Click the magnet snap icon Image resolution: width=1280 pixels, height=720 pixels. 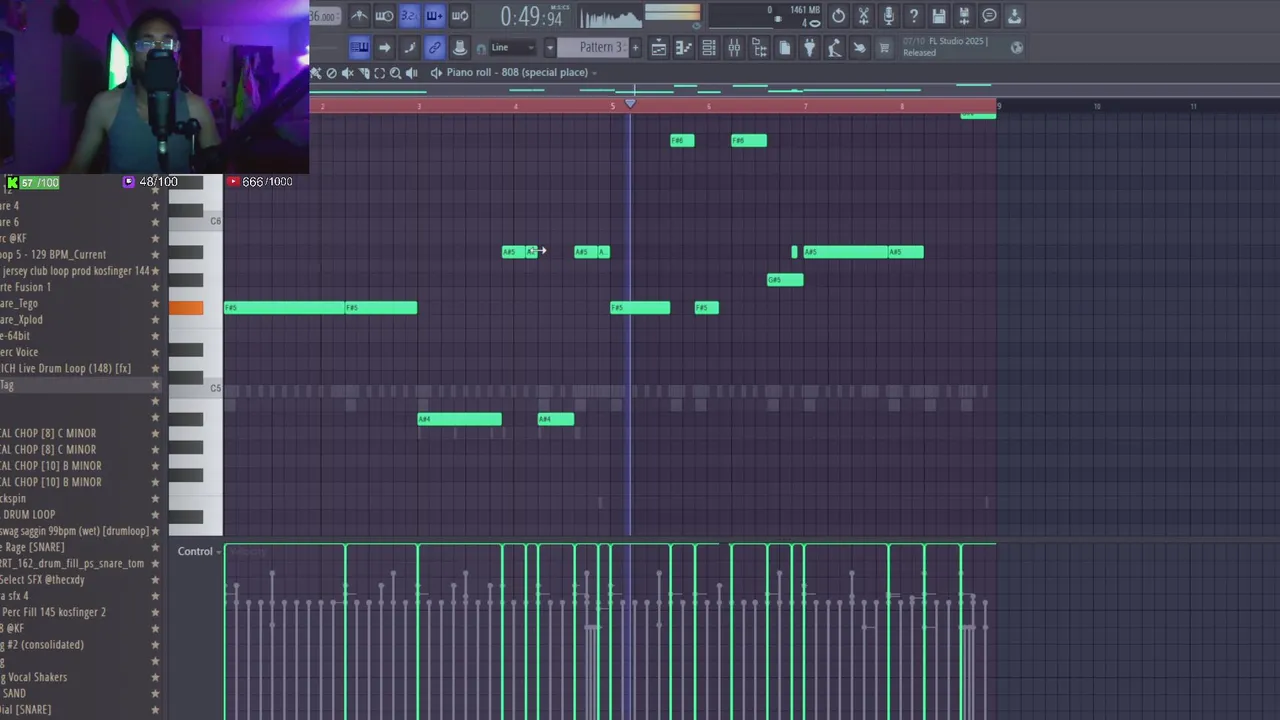click(x=481, y=48)
